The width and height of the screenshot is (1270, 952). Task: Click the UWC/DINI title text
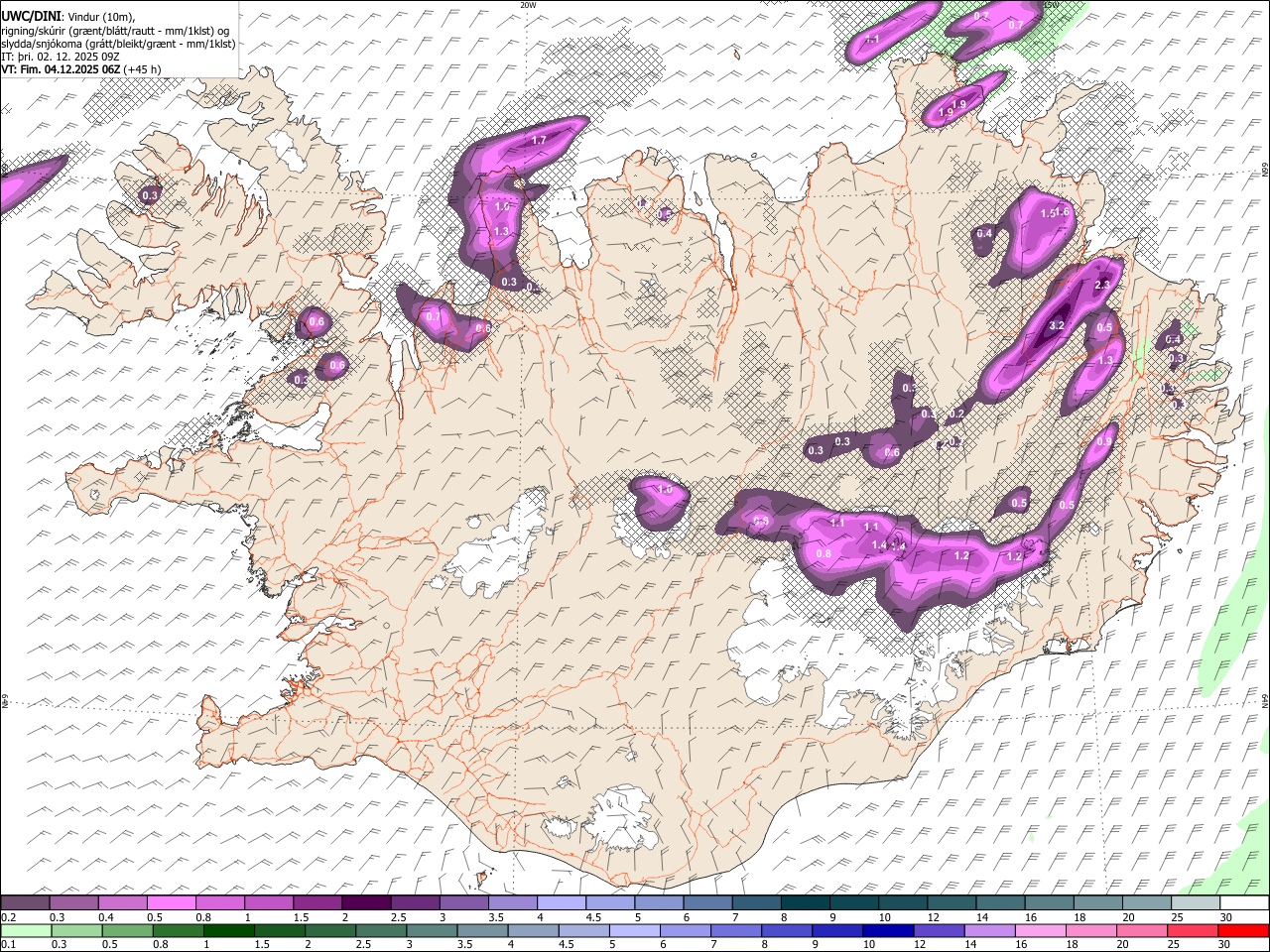point(30,16)
